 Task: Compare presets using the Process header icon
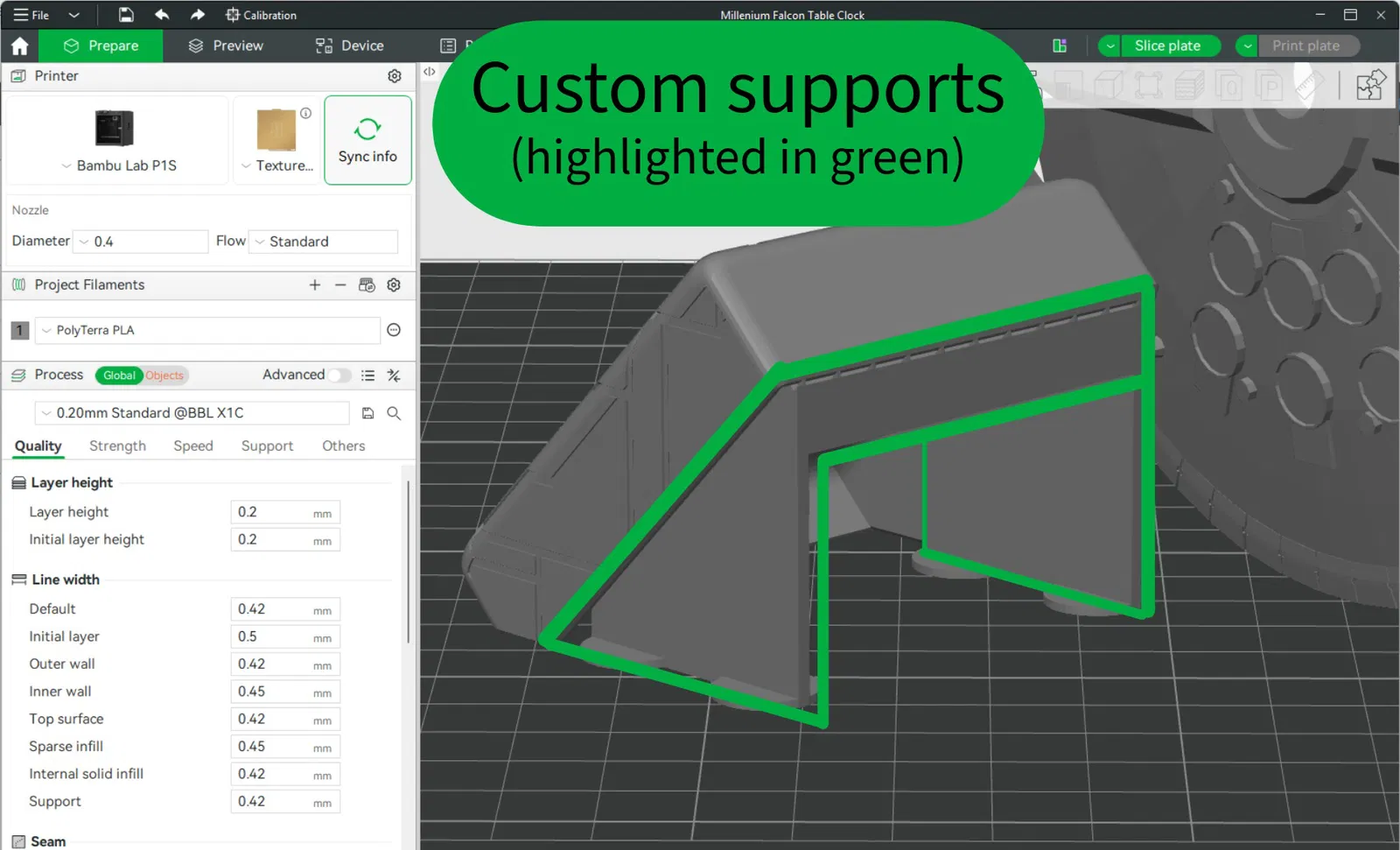point(394,376)
